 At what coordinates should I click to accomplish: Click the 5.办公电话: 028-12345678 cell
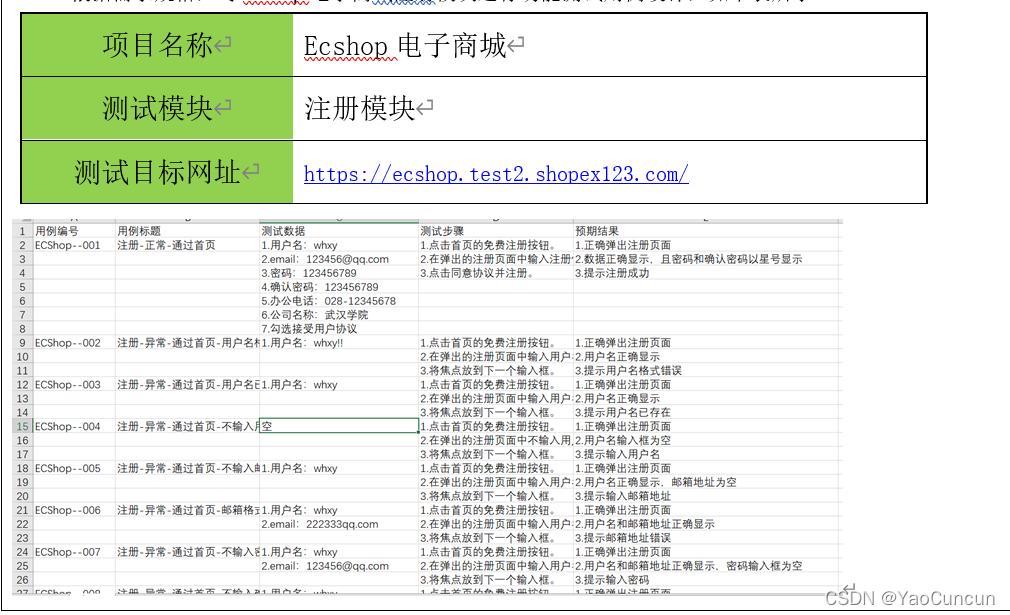[339, 301]
